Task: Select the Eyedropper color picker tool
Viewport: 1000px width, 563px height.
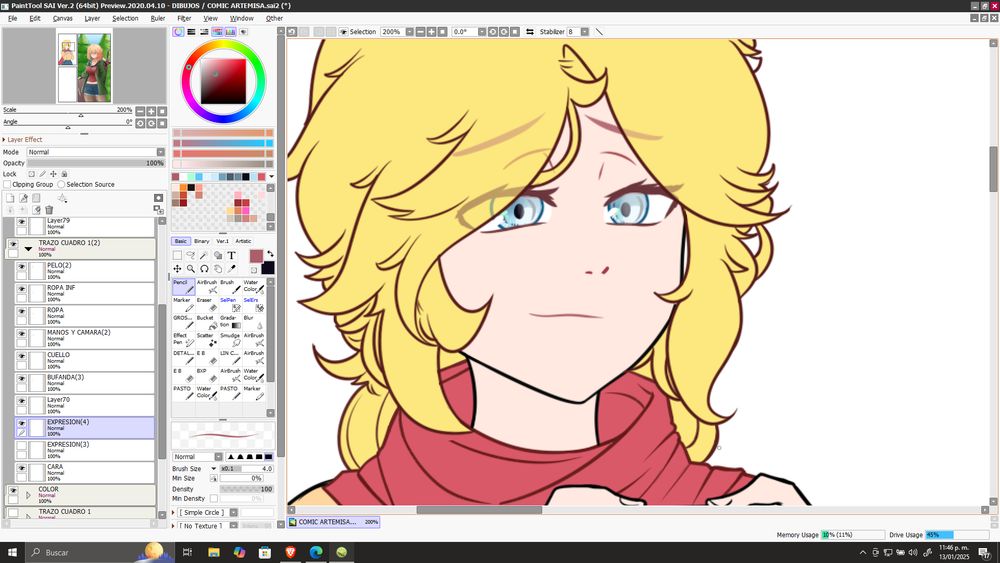Action: click(x=231, y=268)
